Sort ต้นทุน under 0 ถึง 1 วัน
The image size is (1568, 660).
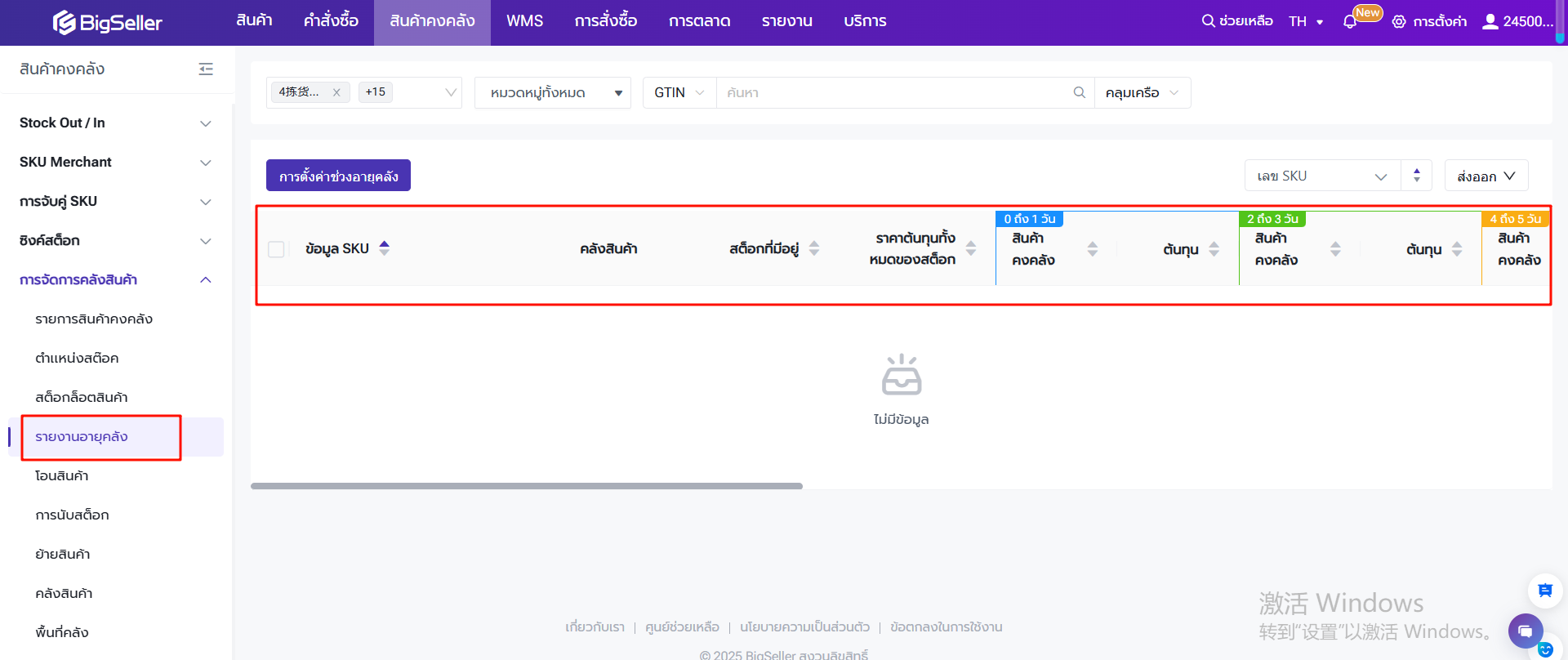pyautogui.click(x=1214, y=249)
